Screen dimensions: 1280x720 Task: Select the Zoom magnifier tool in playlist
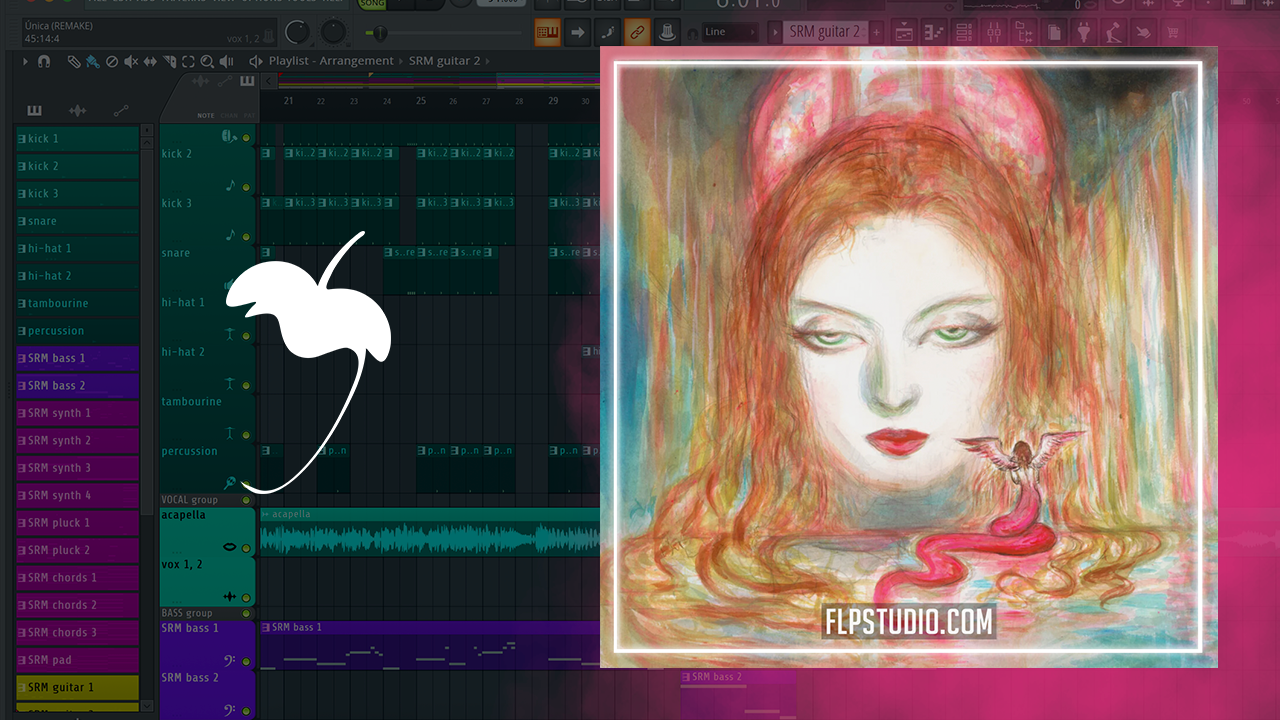click(206, 61)
